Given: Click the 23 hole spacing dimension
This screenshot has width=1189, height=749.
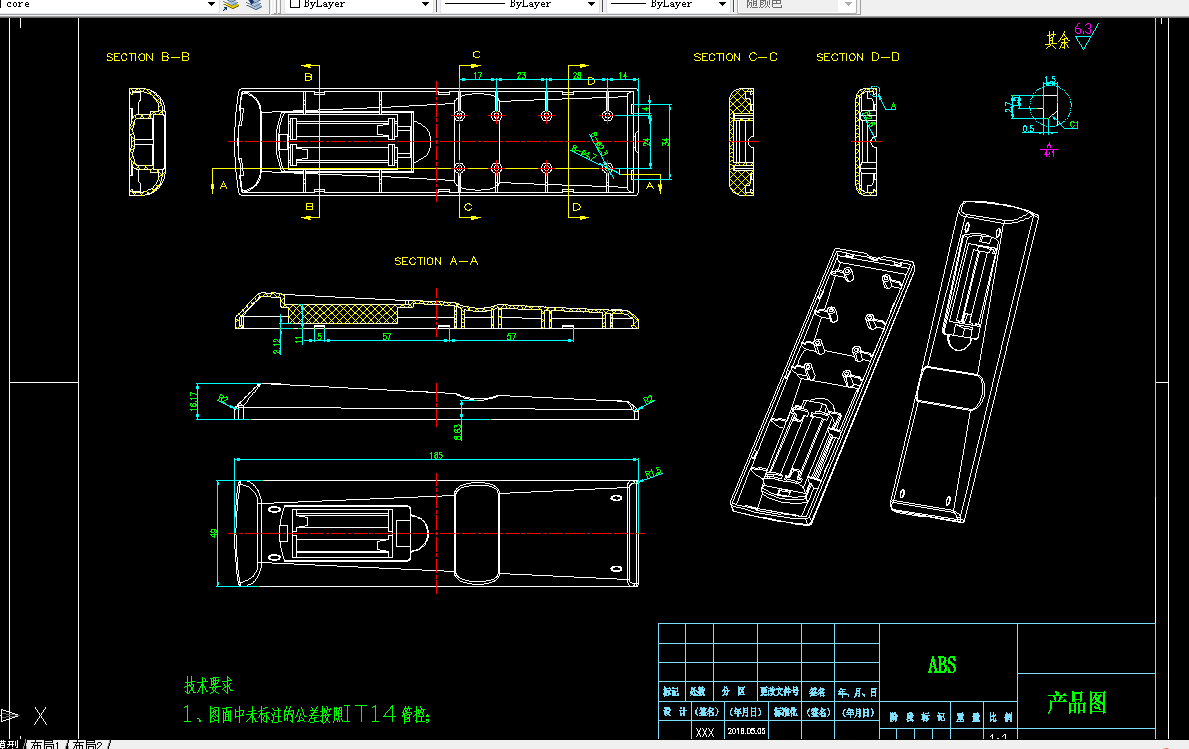Looking at the screenshot, I should (522, 75).
